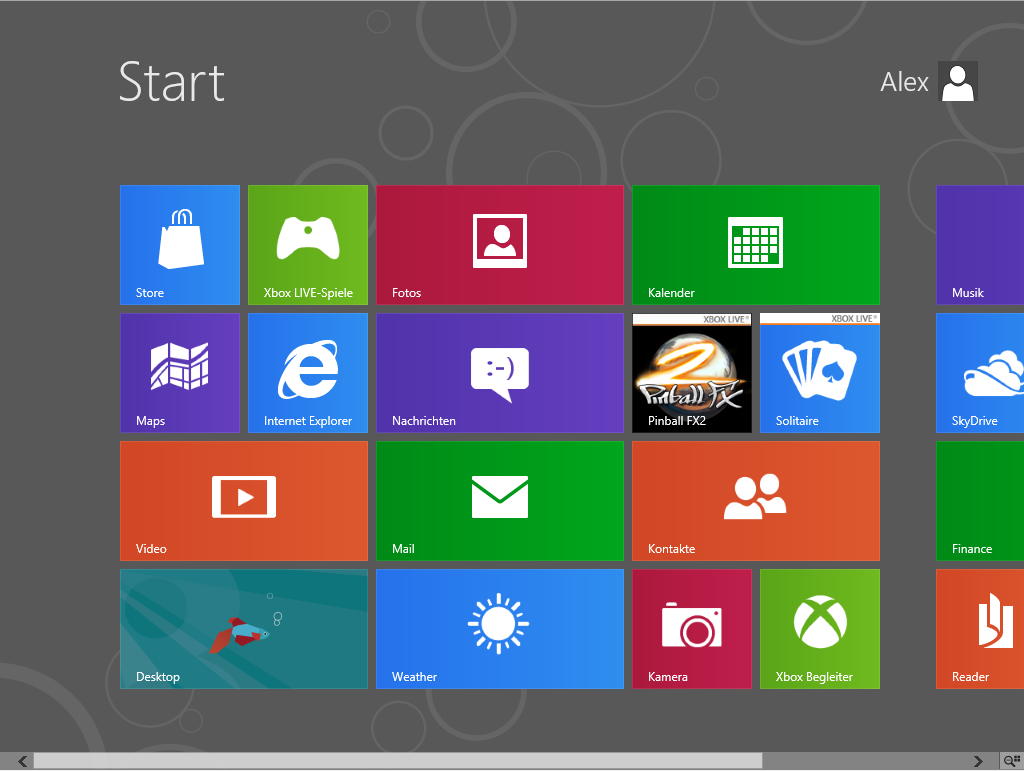Launch the Maps tile
The height and width of the screenshot is (771, 1024).
pyautogui.click(x=180, y=373)
